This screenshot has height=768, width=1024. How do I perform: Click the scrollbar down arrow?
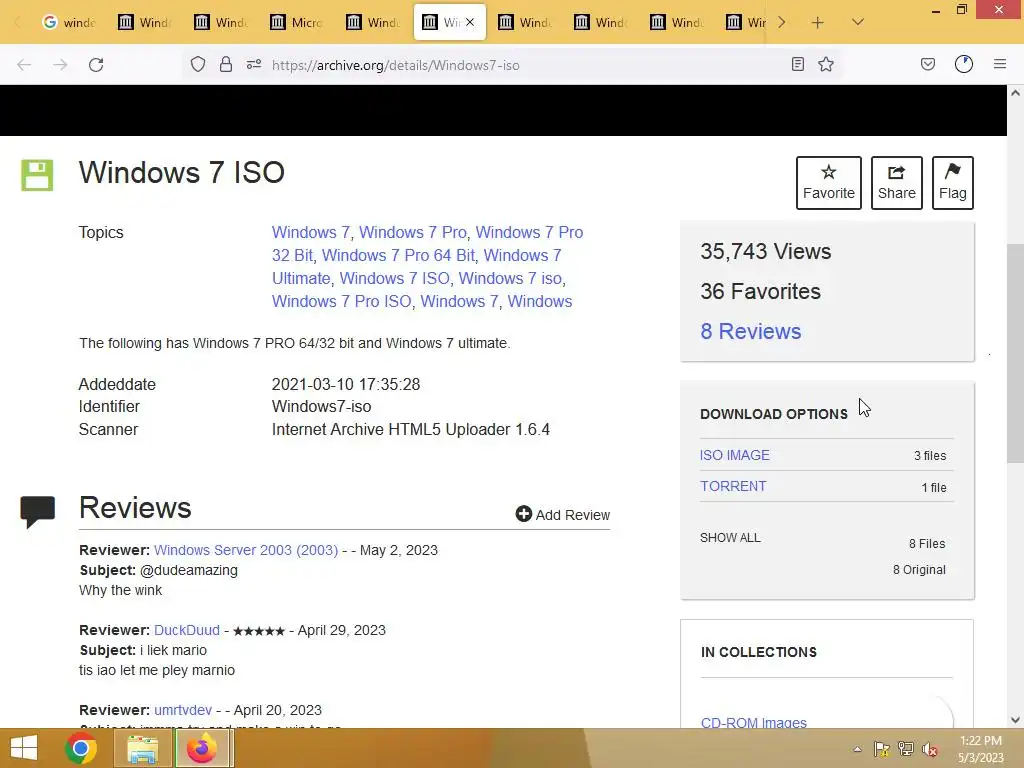pos(1015,720)
